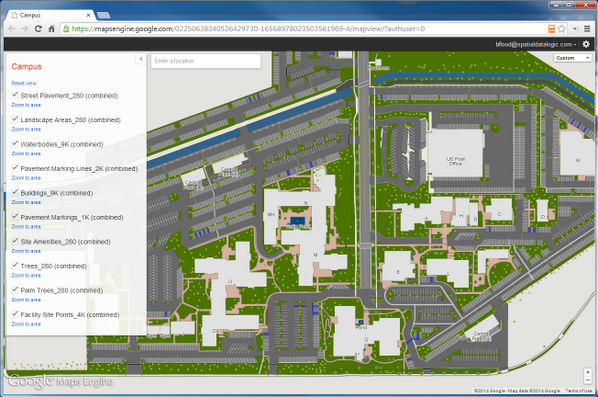Viewport: 598px width, 397px height.
Task: Click the Reset view link
Action: coord(24,83)
